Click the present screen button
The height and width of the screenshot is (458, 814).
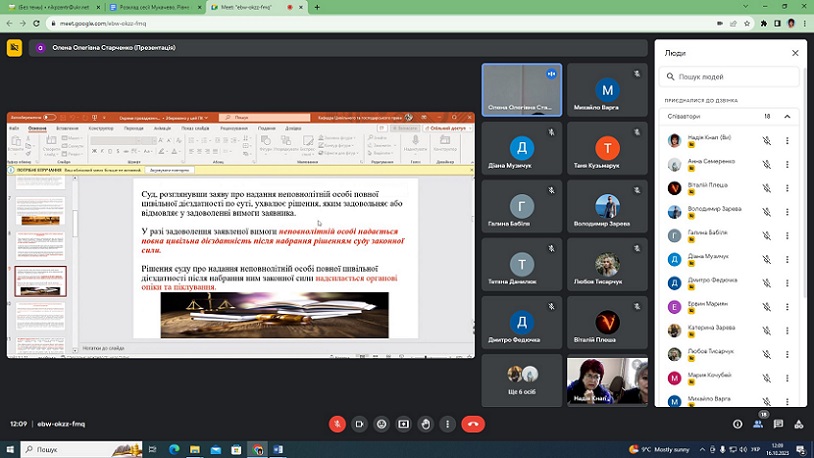tap(403, 424)
